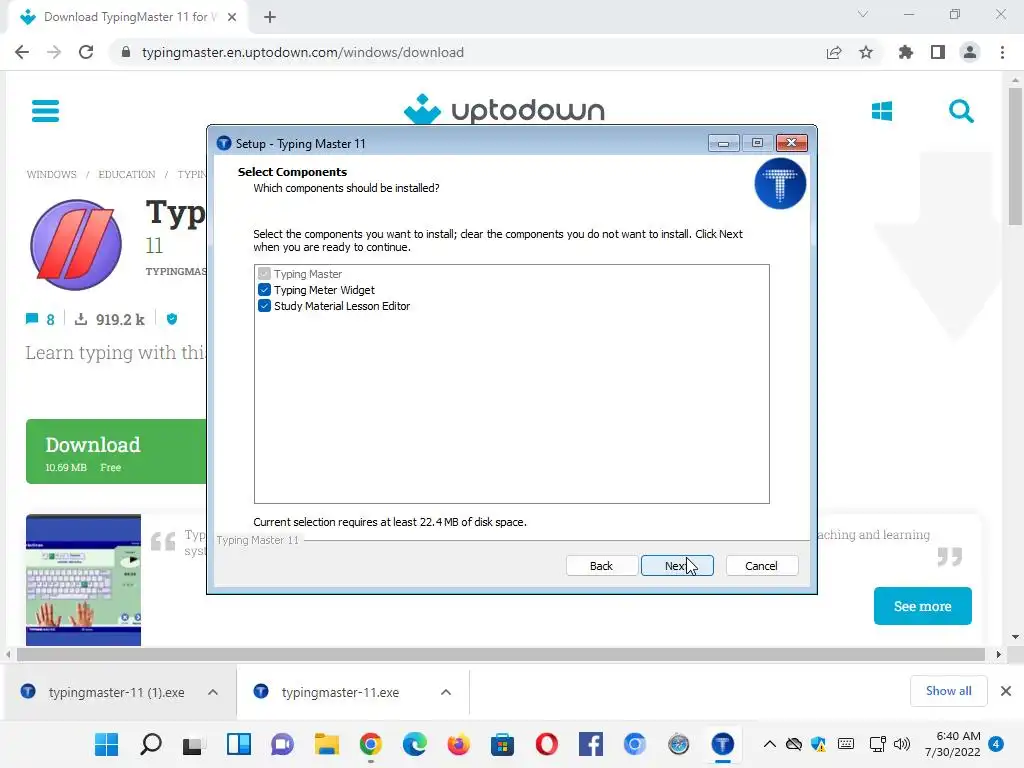Click the Typing Master app icon on page
1024x768 pixels.
click(x=76, y=245)
